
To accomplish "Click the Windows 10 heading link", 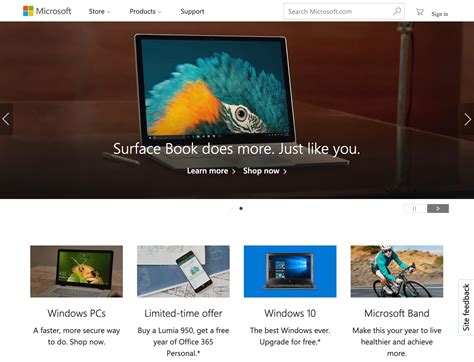I will coord(290,313).
